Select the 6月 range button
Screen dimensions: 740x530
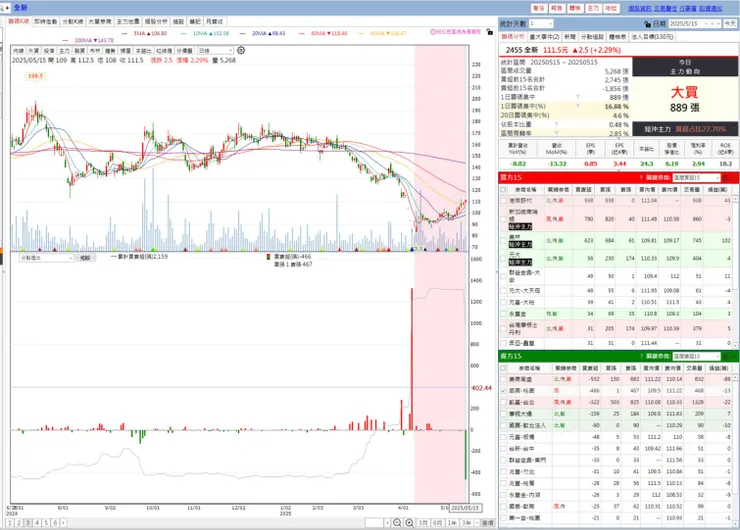[437, 522]
